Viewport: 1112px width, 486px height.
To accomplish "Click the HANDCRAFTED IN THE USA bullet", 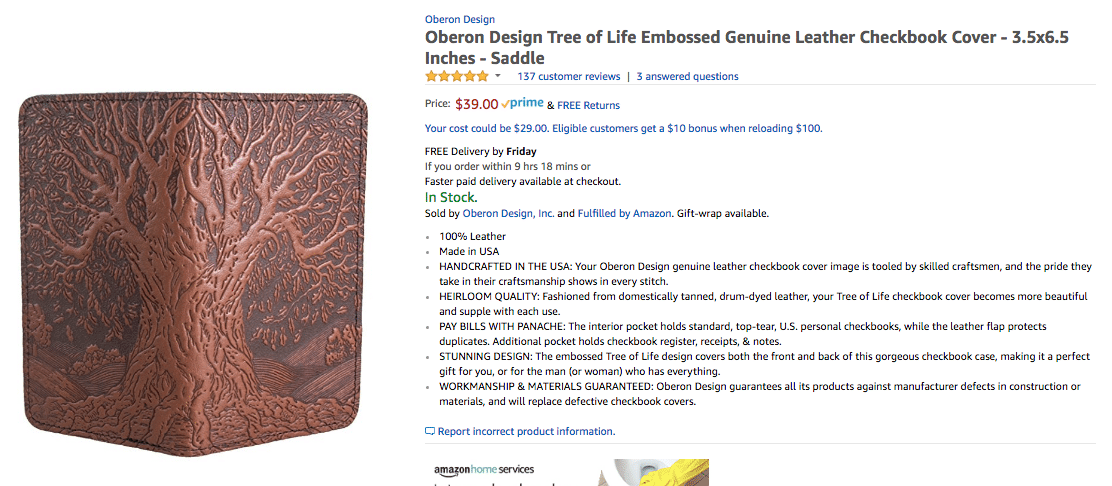I will [x=765, y=274].
